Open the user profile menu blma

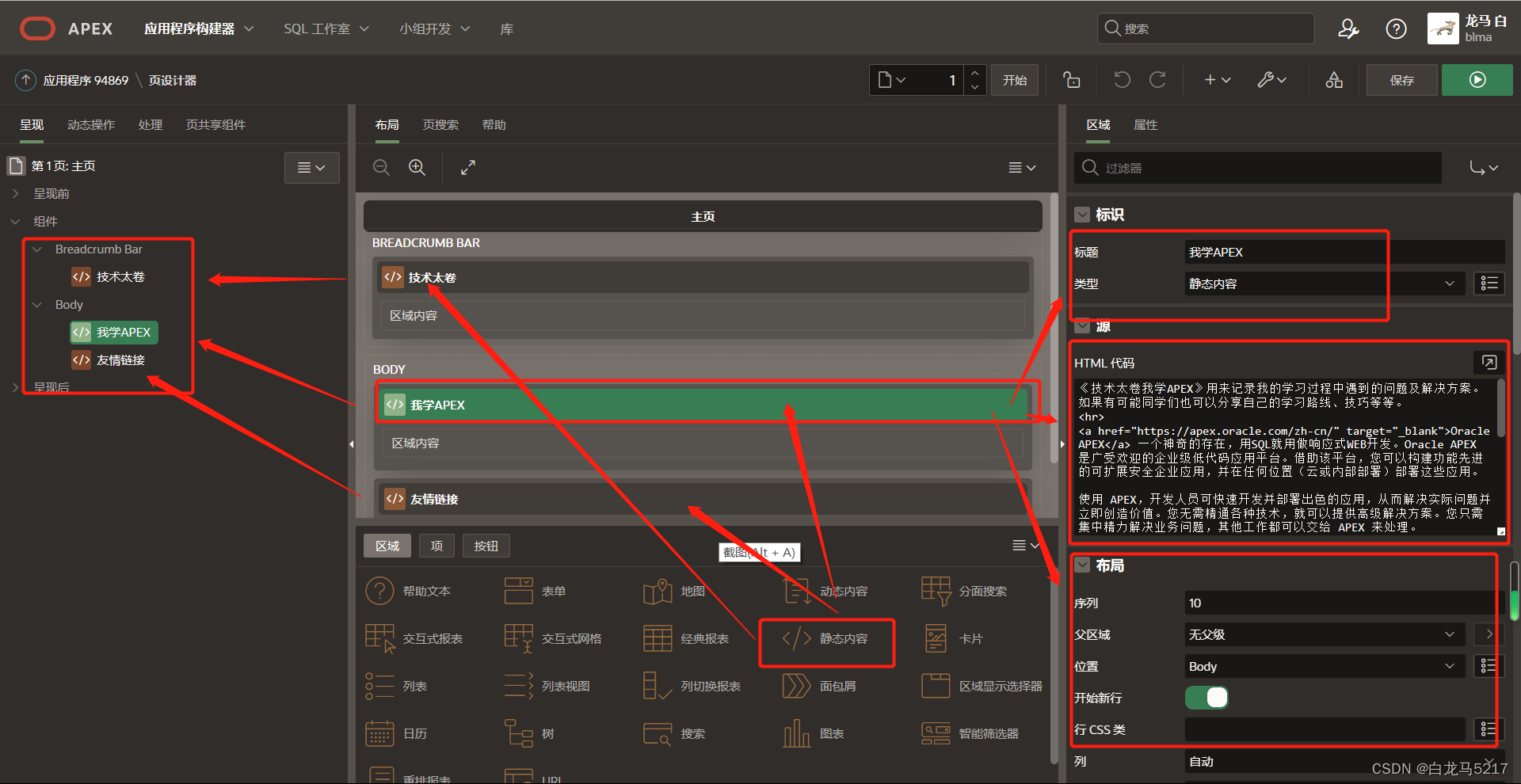[x=1468, y=29]
